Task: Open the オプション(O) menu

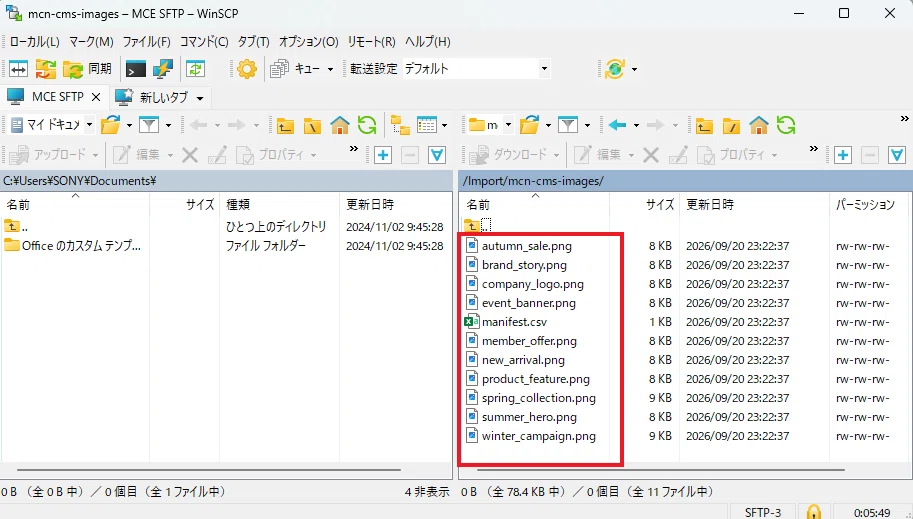Action: [308, 41]
